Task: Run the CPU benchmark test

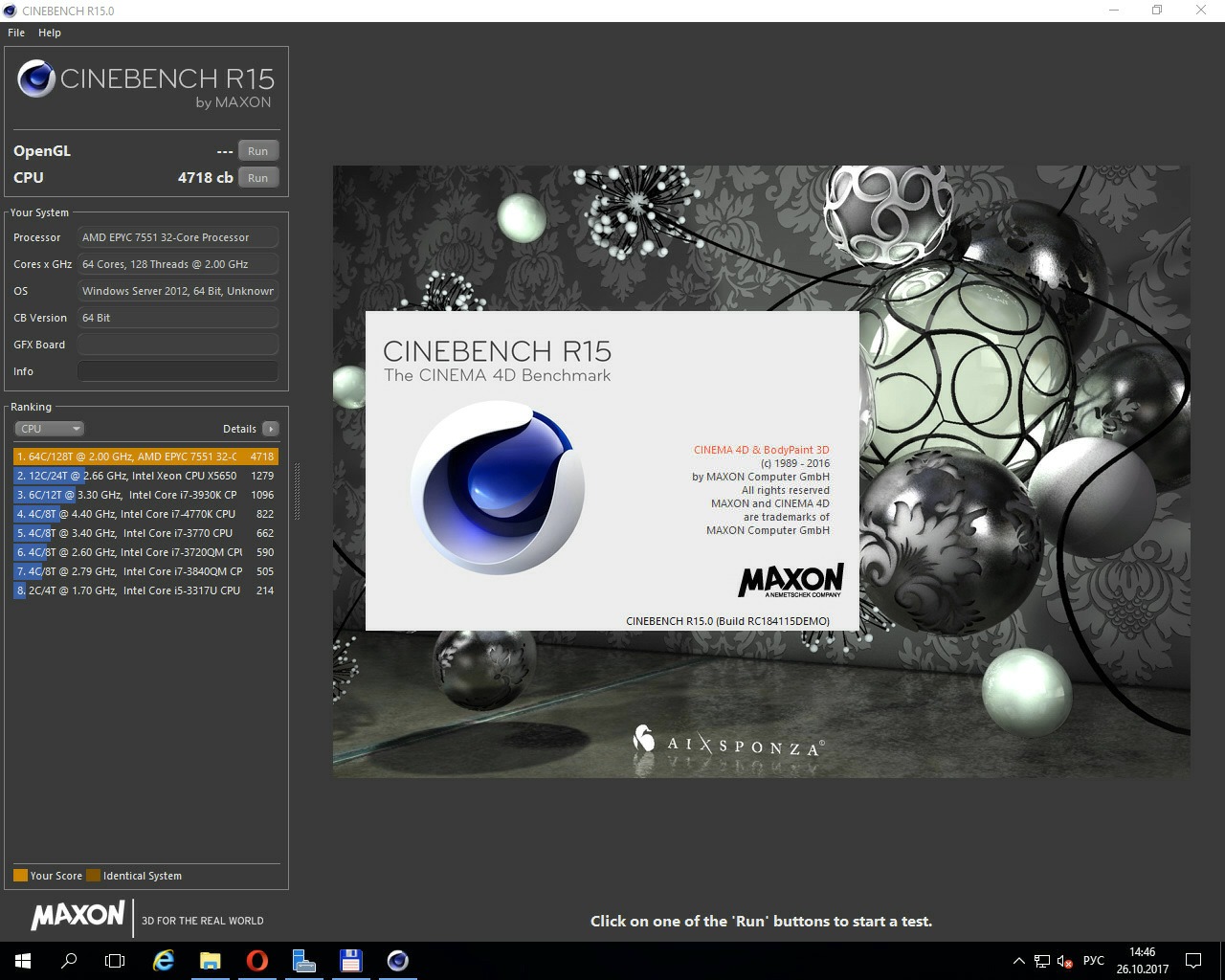Action: 258,178
